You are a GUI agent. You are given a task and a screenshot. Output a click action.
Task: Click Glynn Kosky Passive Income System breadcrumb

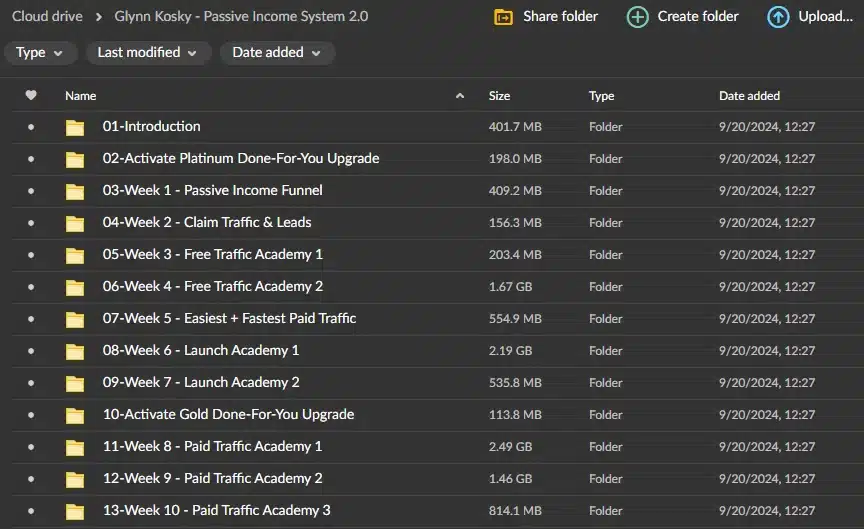[x=241, y=17]
